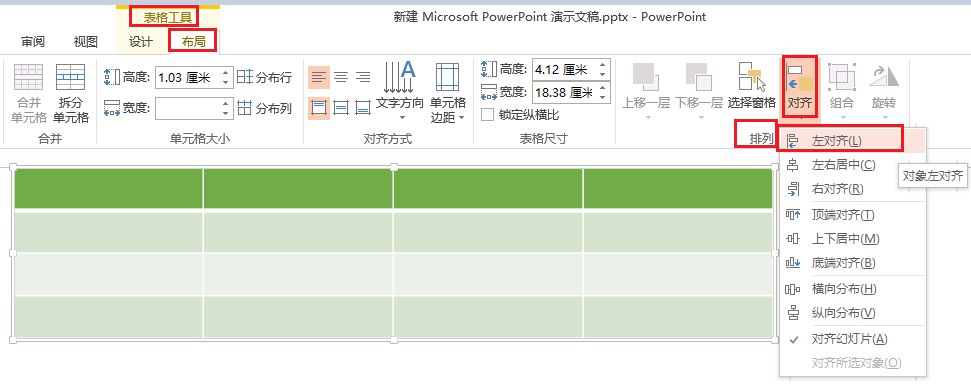Click the Split Cells (拆分单元格) icon
Screen dimensions: 971x390
click(x=71, y=77)
